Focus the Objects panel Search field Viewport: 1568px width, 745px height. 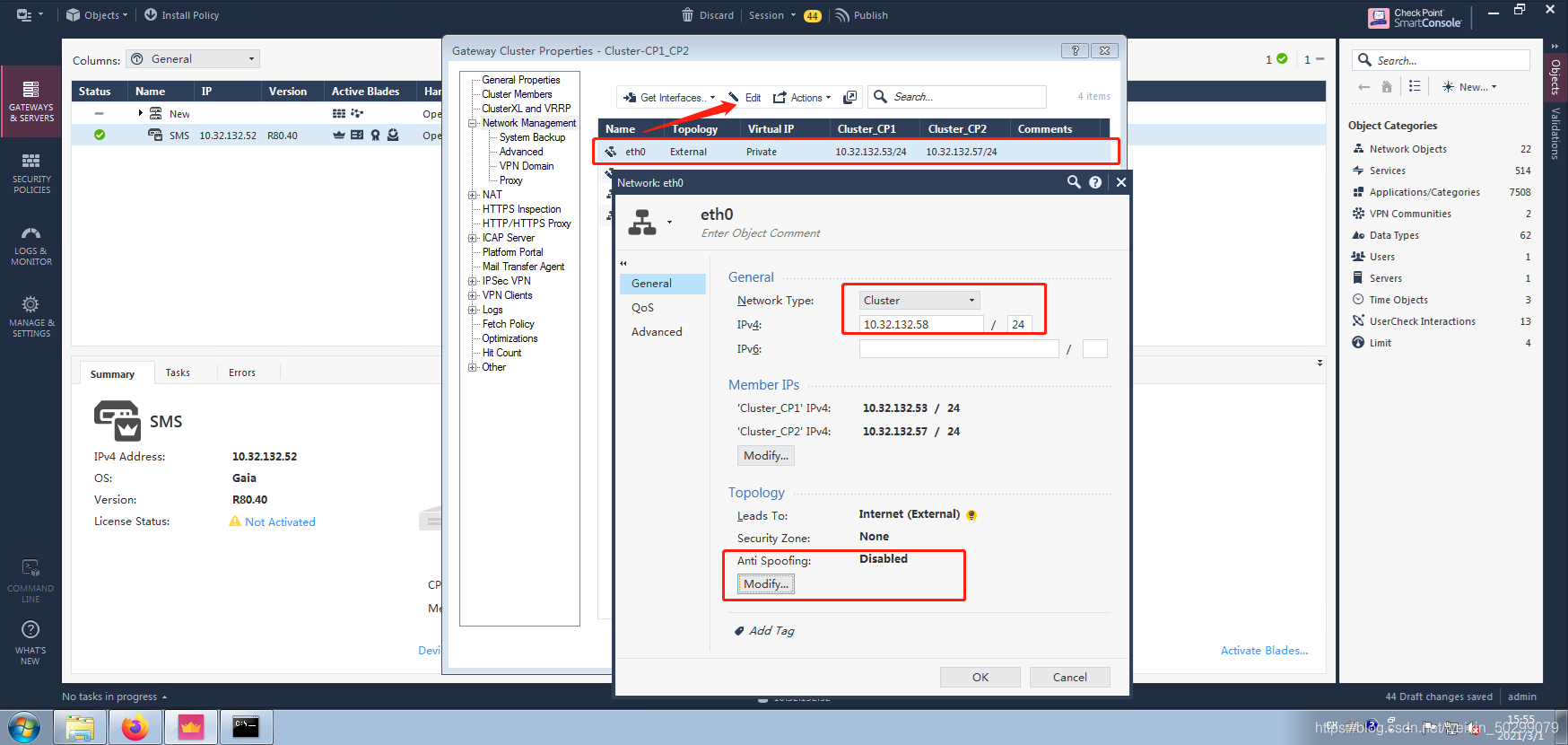[x=1441, y=60]
